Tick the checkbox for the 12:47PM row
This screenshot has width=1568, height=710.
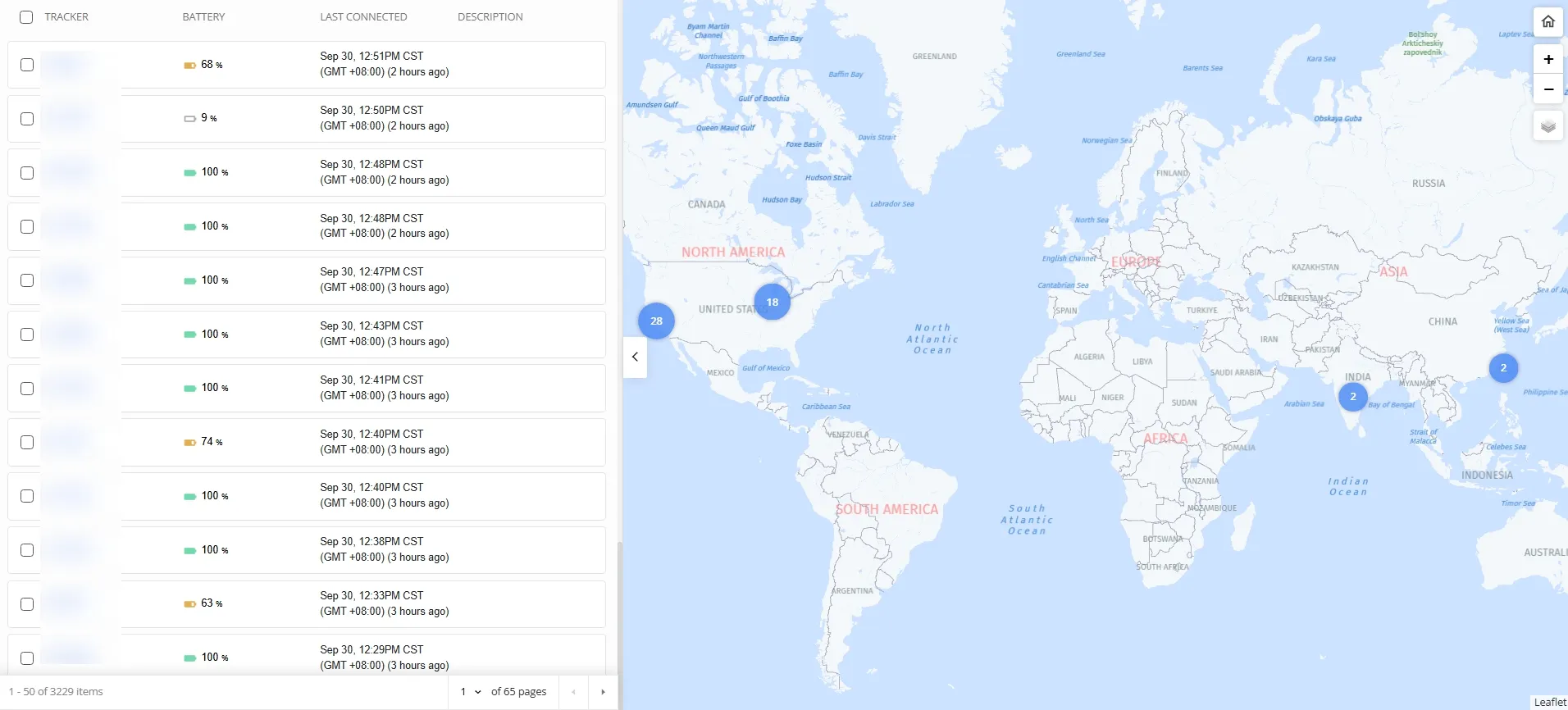(x=27, y=280)
